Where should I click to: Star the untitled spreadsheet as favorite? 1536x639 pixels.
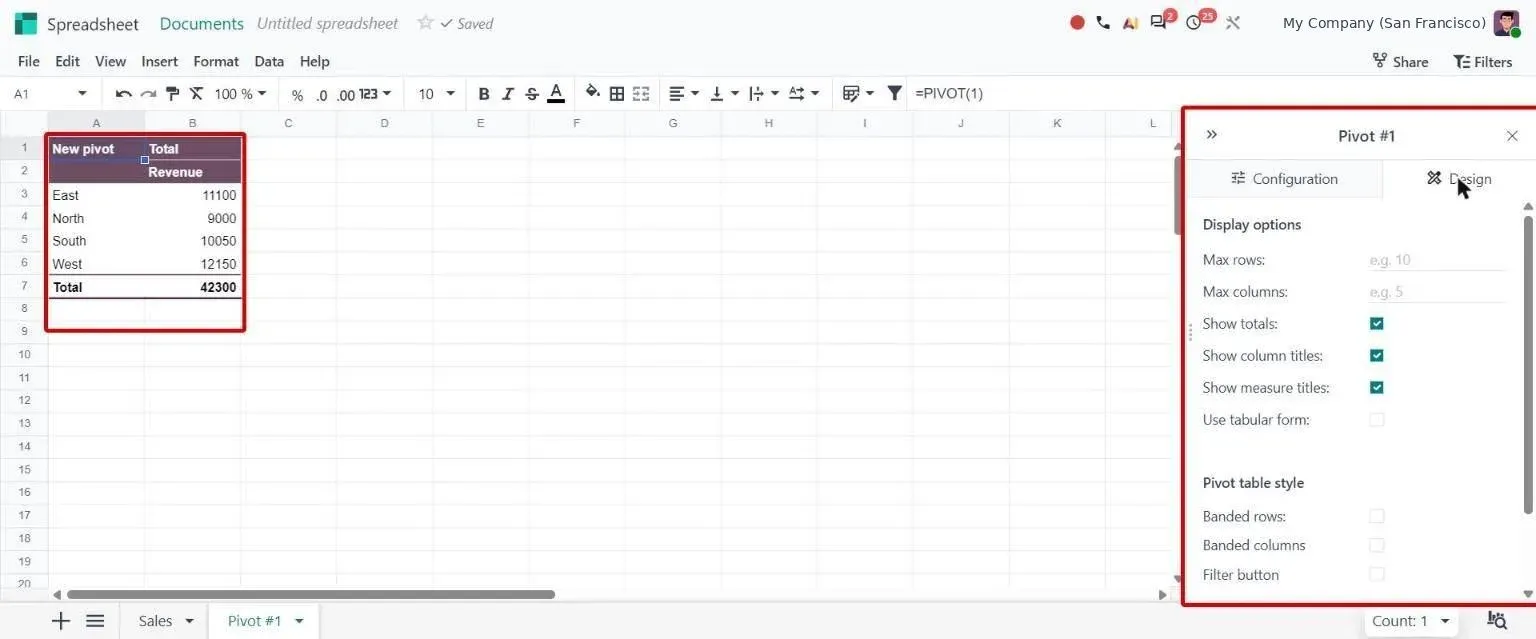pos(425,22)
